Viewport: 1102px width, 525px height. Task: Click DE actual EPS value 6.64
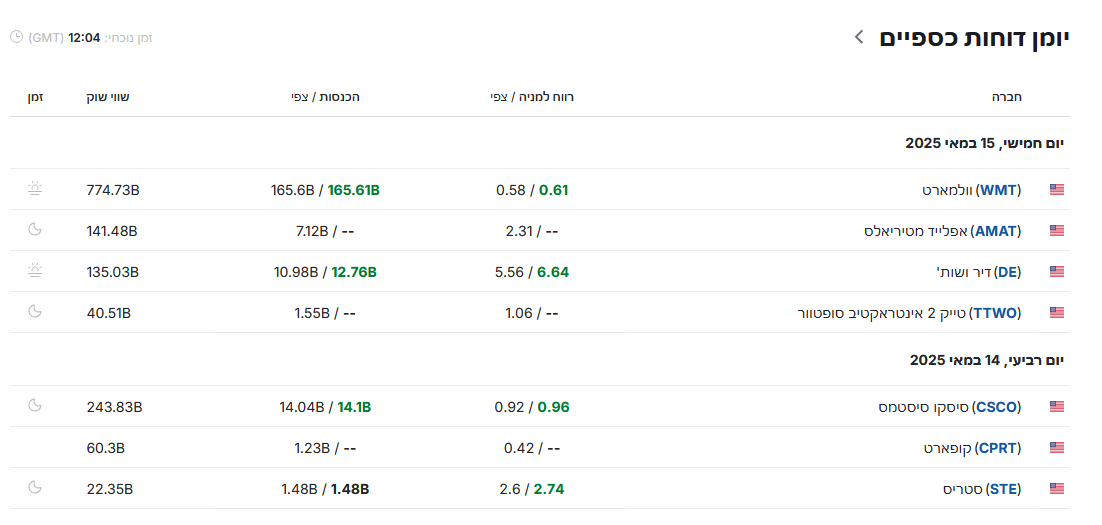click(553, 272)
